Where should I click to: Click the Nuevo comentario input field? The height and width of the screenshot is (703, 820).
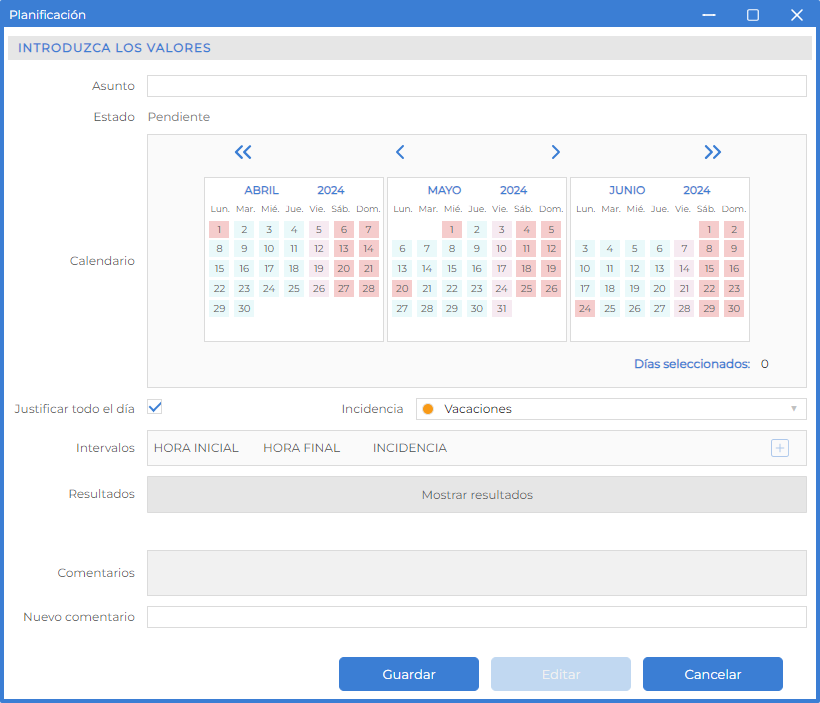click(476, 617)
